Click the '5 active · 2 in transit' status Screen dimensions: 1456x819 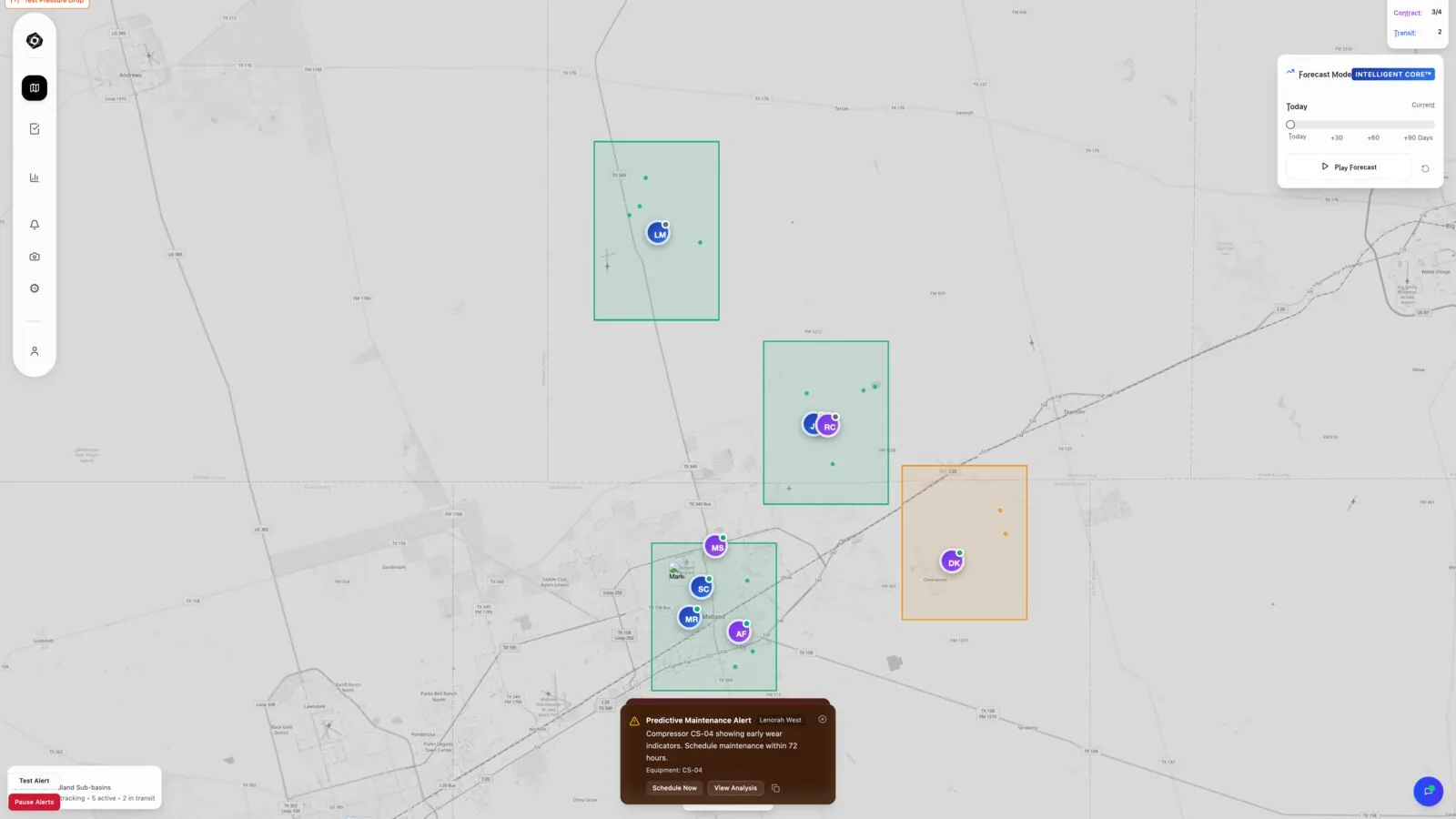coord(123,798)
